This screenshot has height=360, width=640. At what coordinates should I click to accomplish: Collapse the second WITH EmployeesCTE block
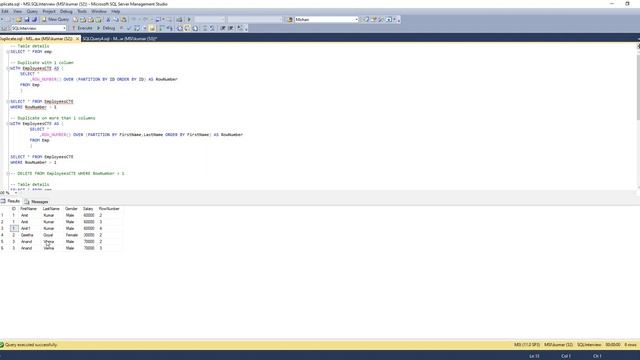click(8, 124)
